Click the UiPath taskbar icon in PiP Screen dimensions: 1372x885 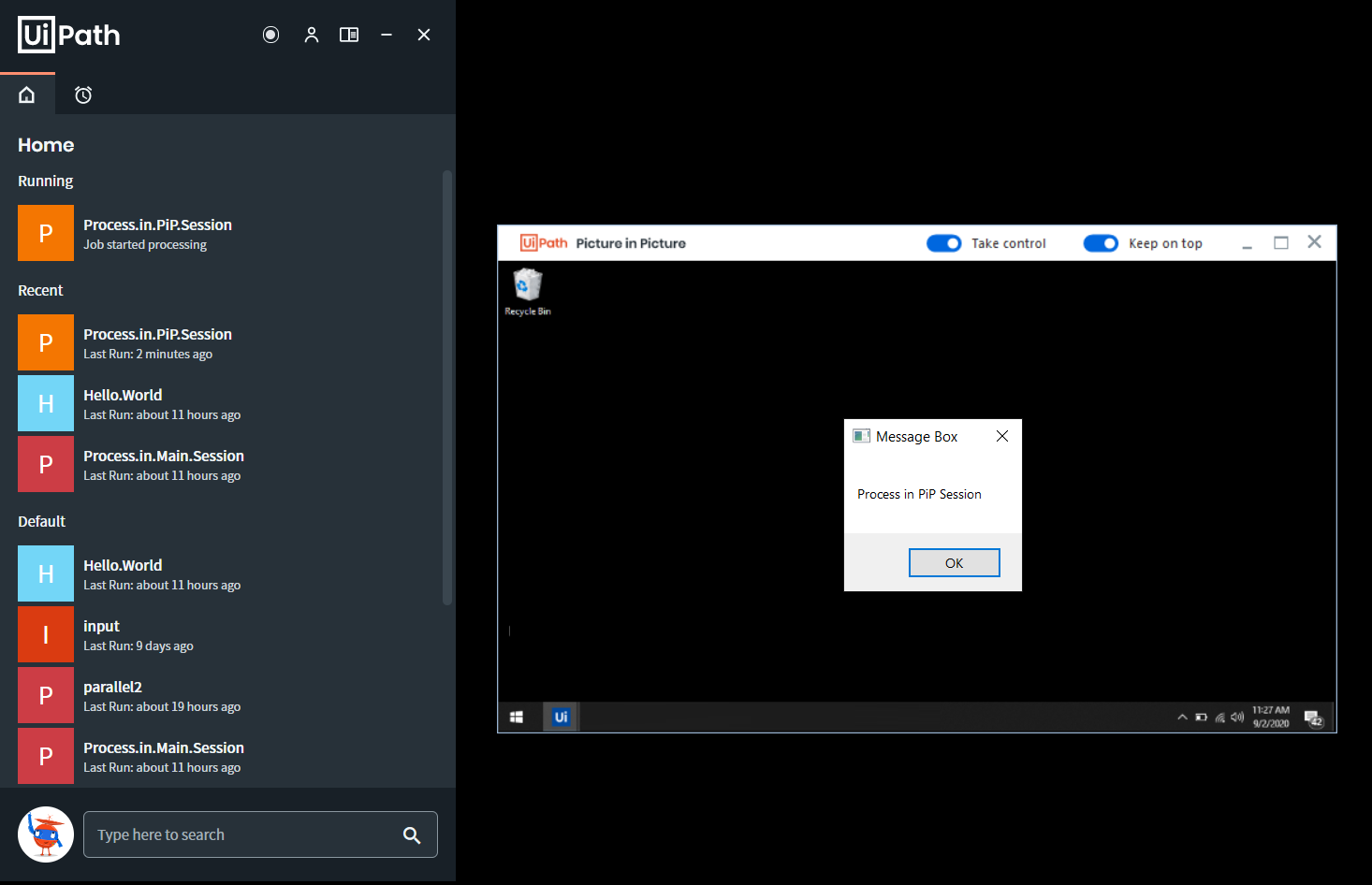[x=562, y=718]
